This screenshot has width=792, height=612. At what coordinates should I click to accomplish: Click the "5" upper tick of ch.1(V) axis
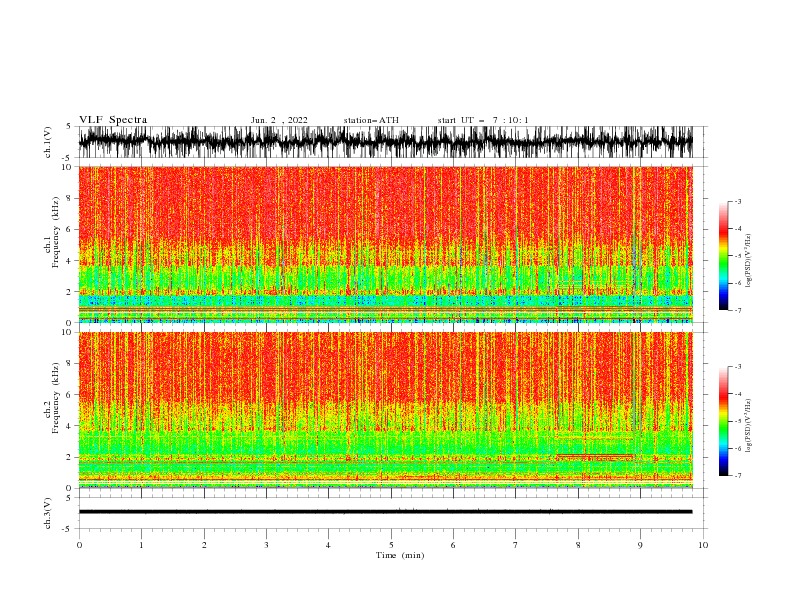(69, 126)
